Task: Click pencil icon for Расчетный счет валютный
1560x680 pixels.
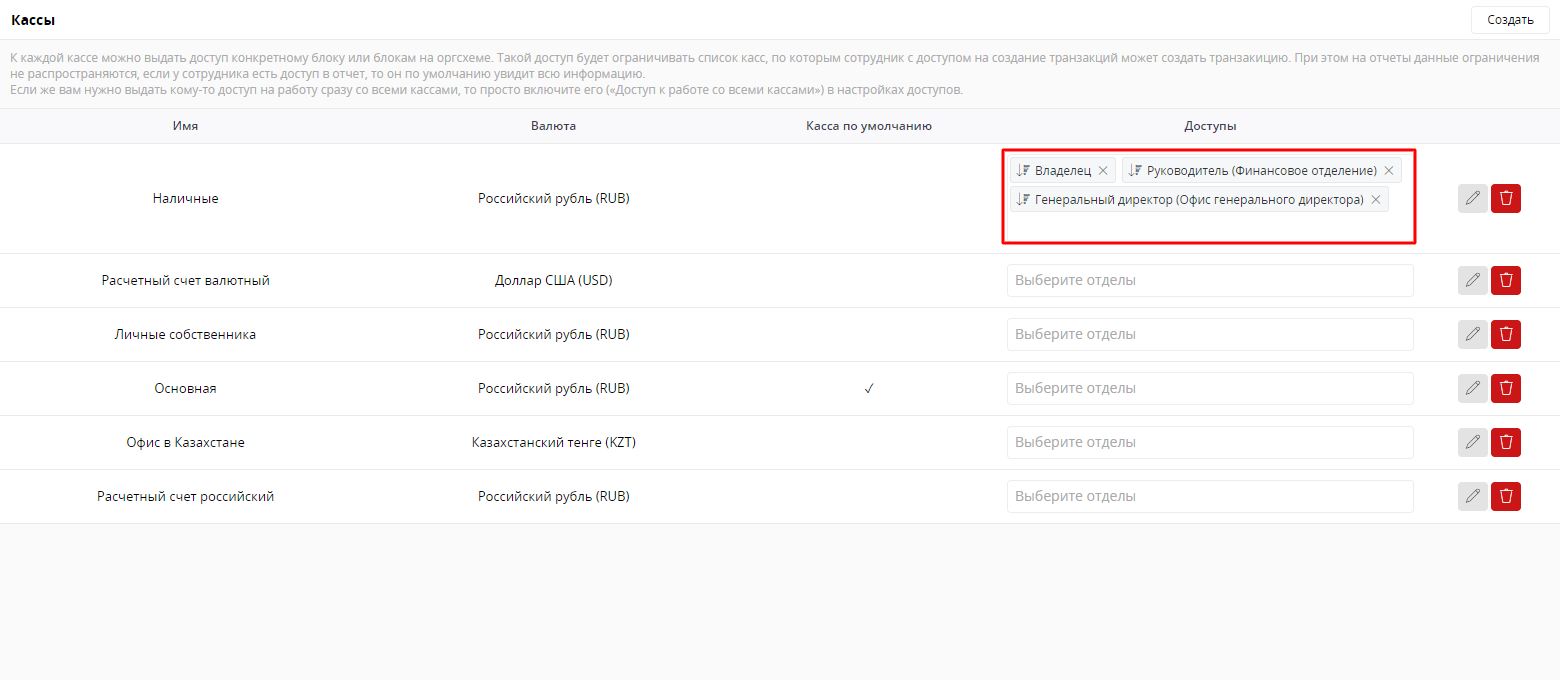Action: [1472, 281]
